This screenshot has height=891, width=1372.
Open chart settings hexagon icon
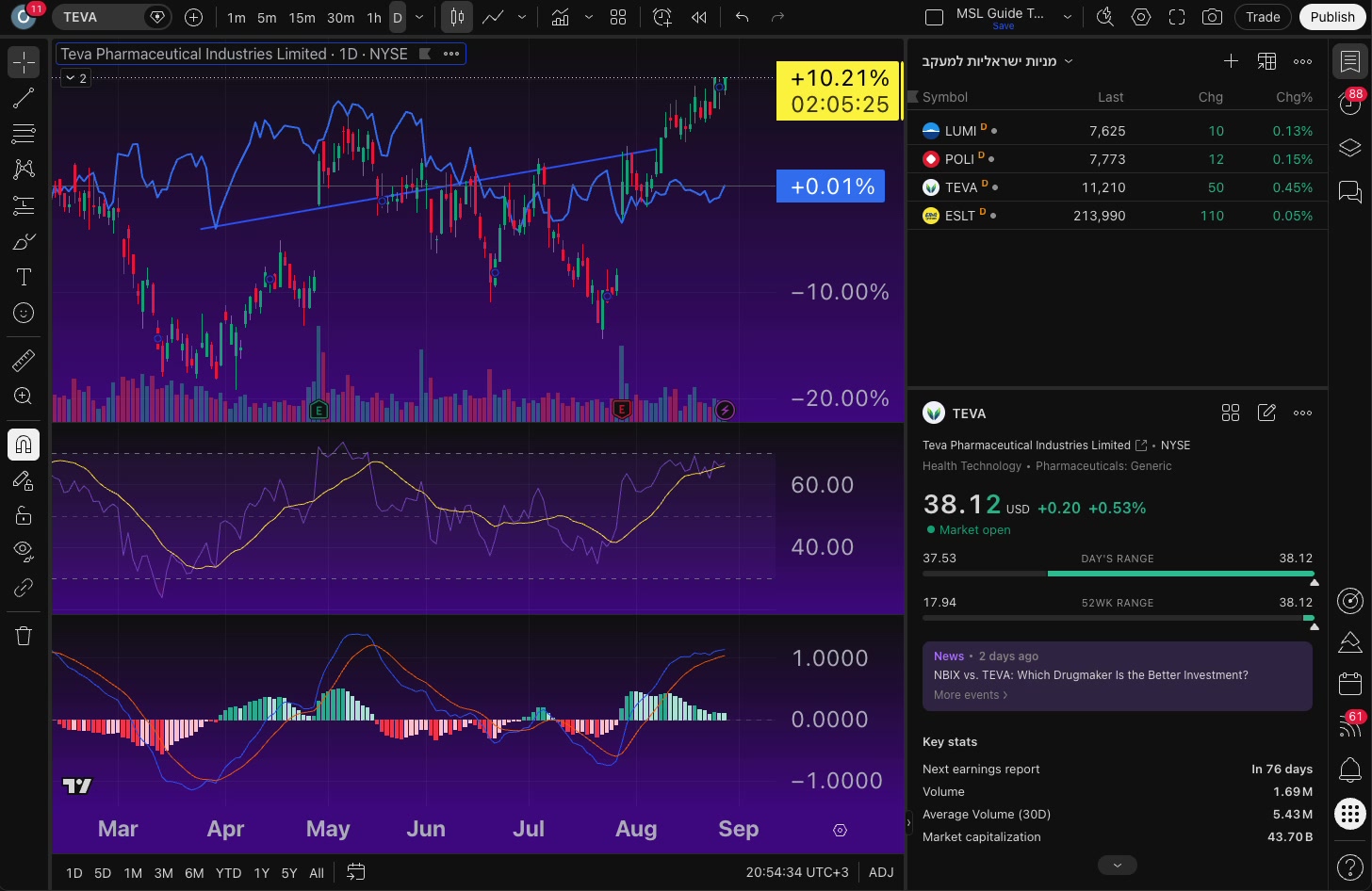1141,17
